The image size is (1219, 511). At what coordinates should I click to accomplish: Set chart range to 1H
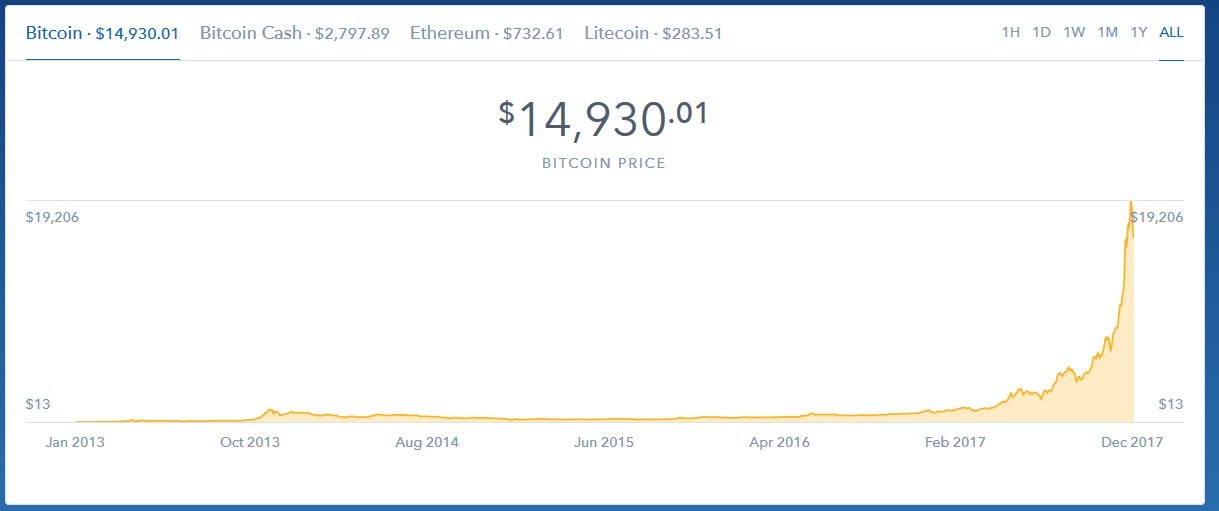coord(1010,32)
